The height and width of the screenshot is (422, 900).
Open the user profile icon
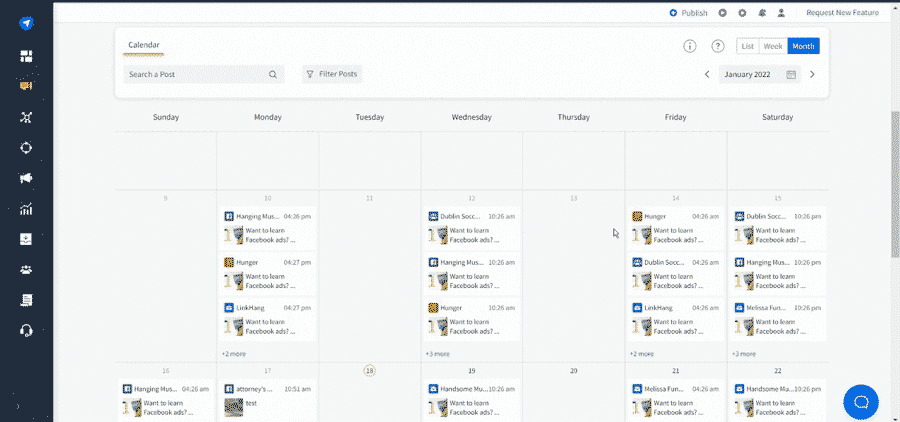click(x=781, y=13)
